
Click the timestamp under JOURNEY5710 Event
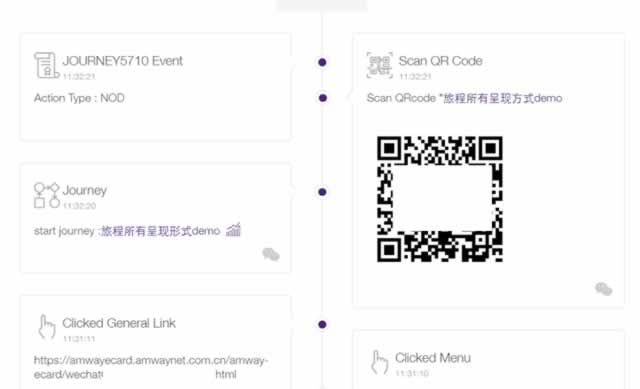coord(79,76)
